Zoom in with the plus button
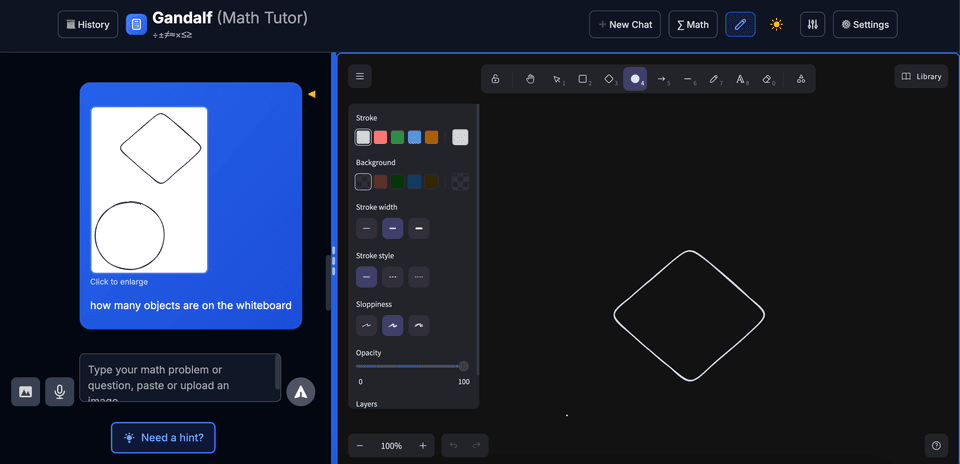Screen dimensions: 960x464 [422, 446]
